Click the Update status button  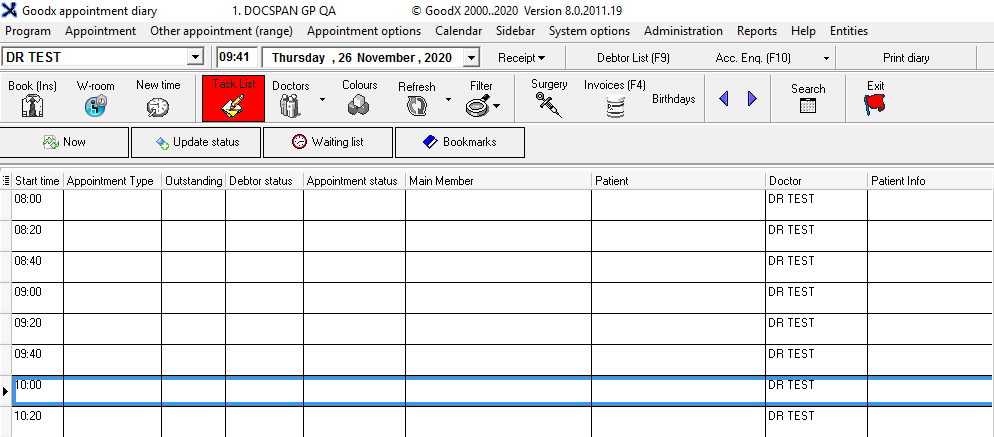(x=197, y=142)
